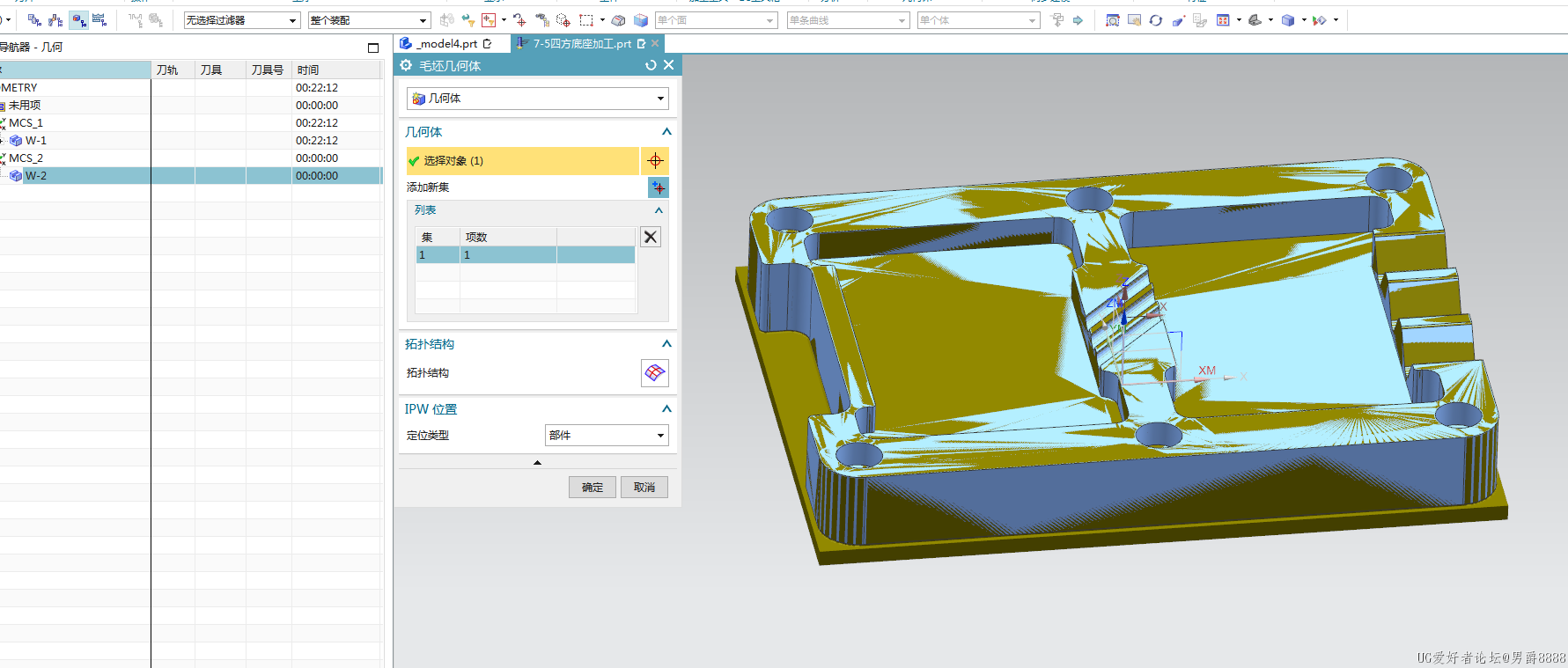Click the XM axis label in viewport

1206,371
